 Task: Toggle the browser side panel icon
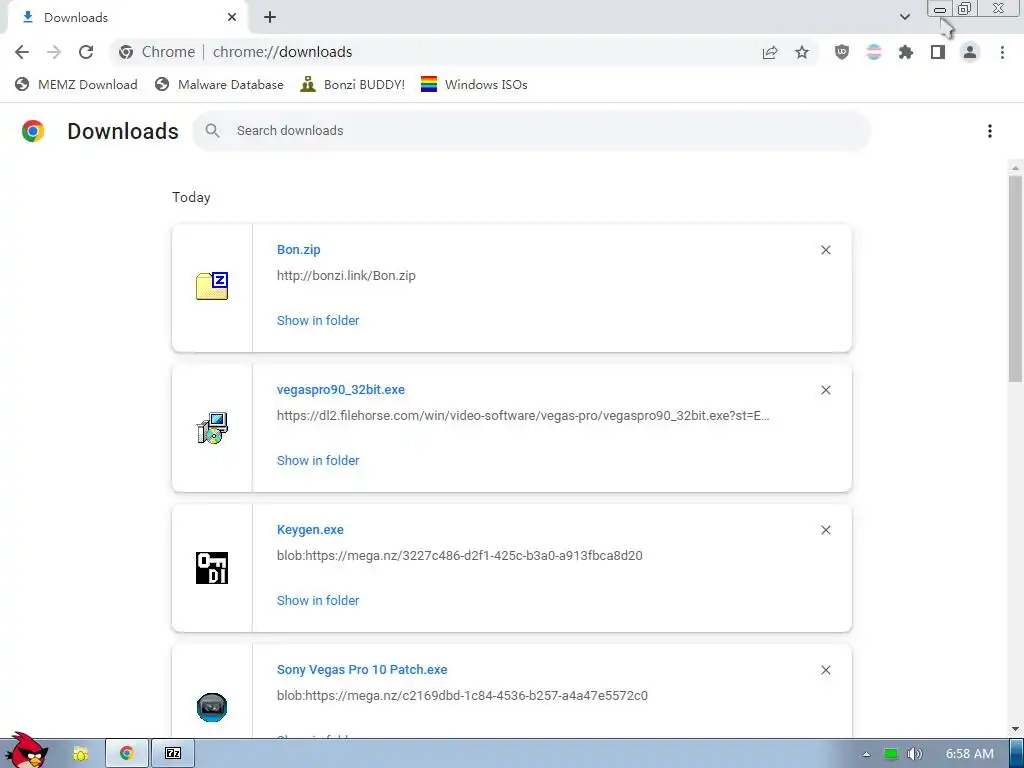[x=938, y=52]
